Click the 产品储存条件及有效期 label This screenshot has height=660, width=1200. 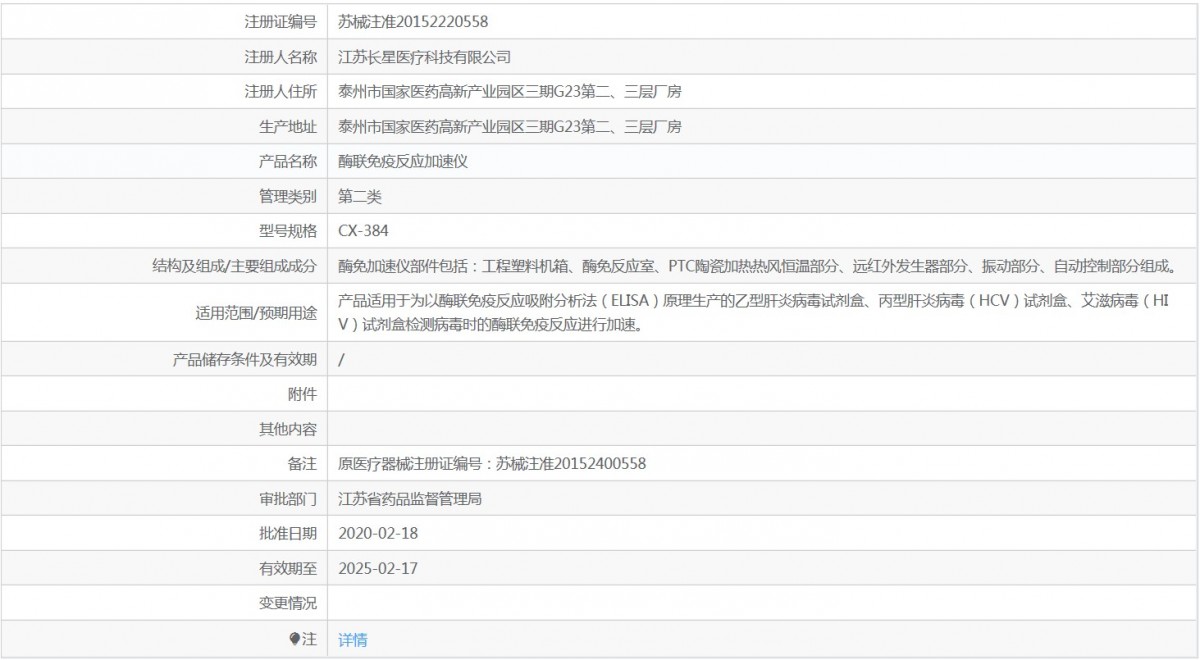245,359
